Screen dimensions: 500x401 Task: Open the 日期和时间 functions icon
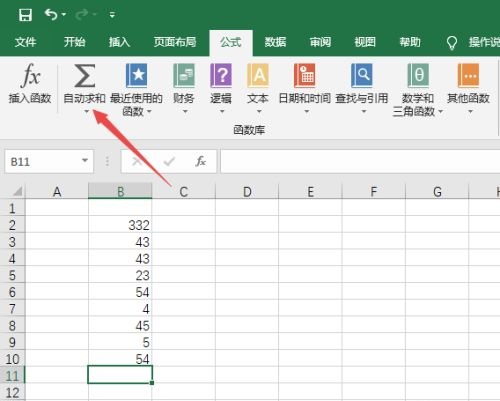click(x=304, y=76)
